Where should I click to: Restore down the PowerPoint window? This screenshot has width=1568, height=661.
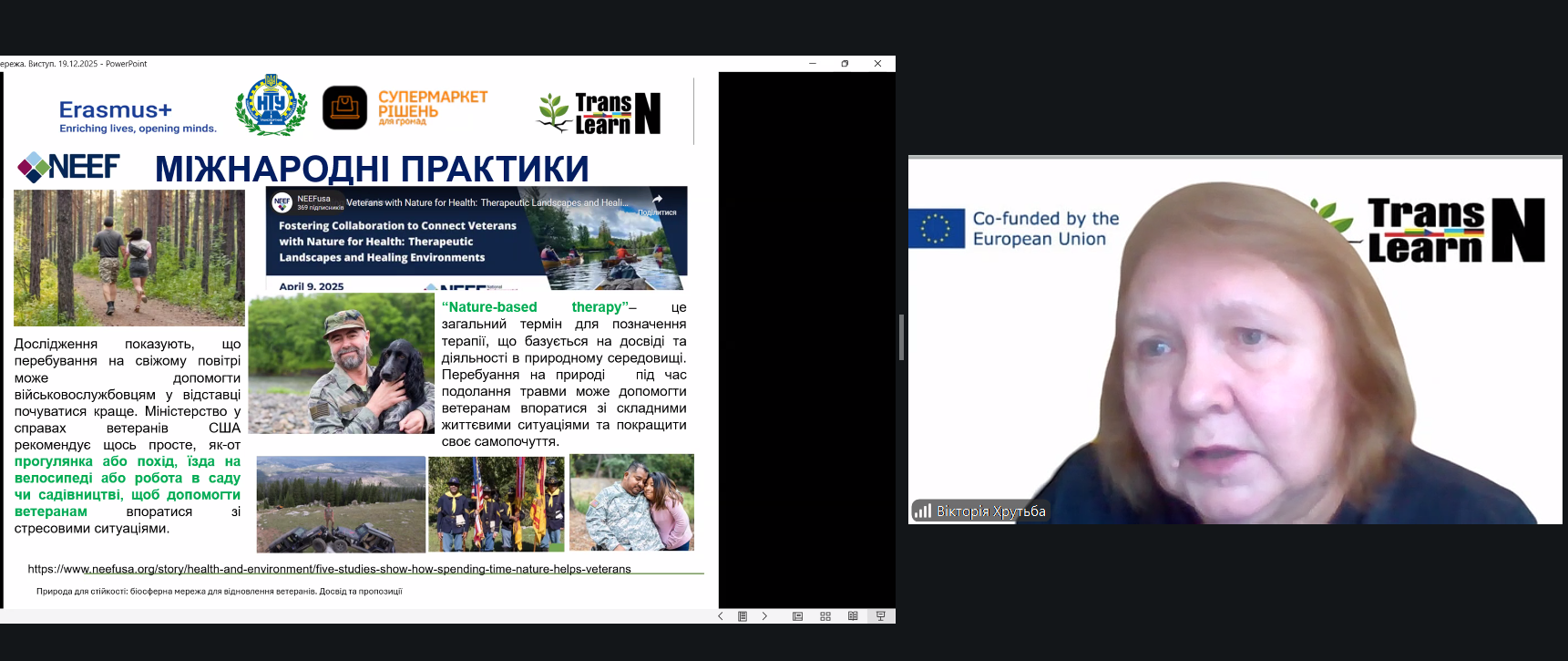(845, 64)
